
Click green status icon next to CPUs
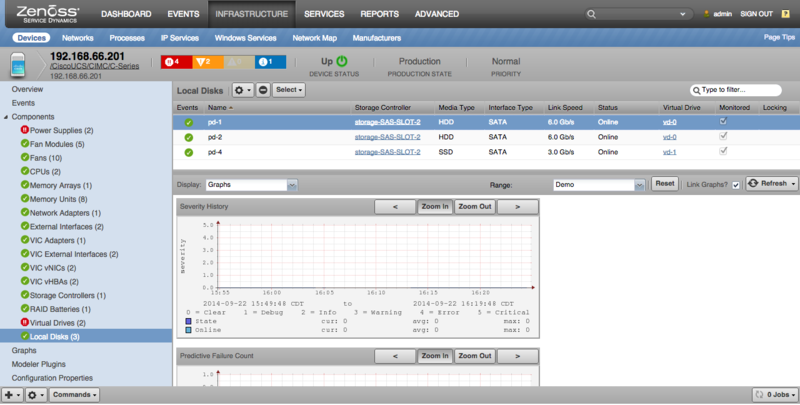pos(24,171)
